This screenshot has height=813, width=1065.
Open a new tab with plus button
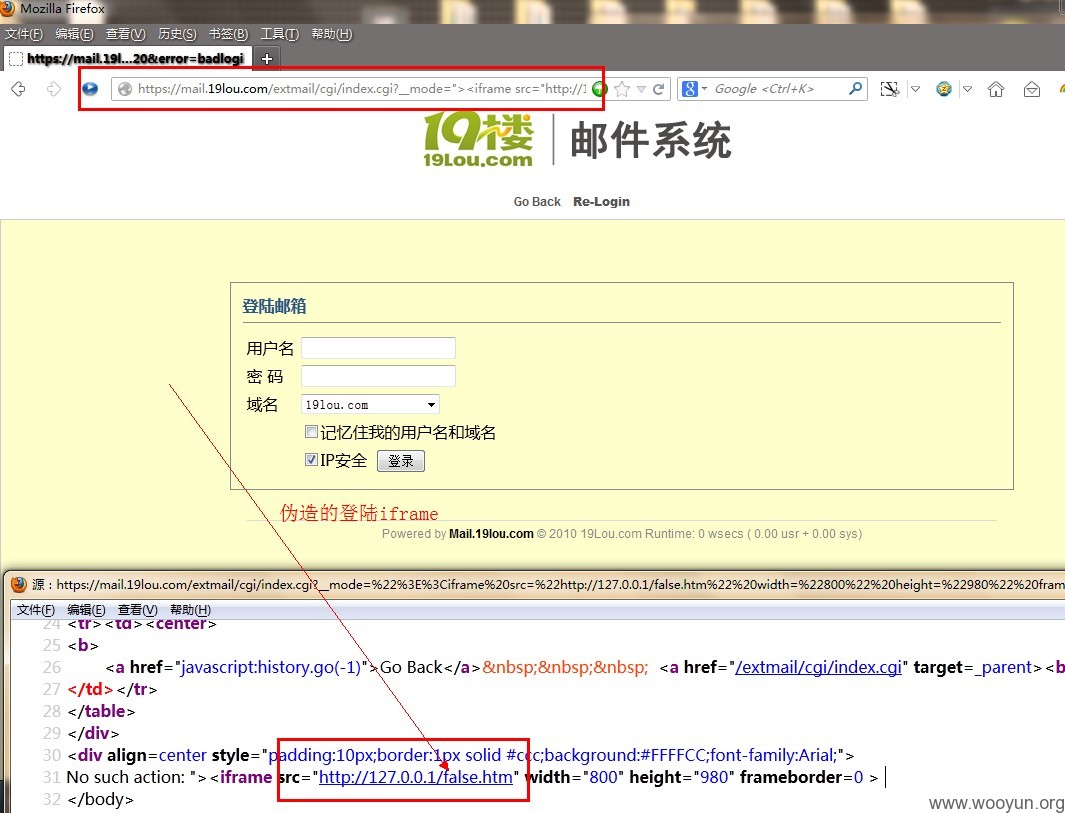coord(267,59)
